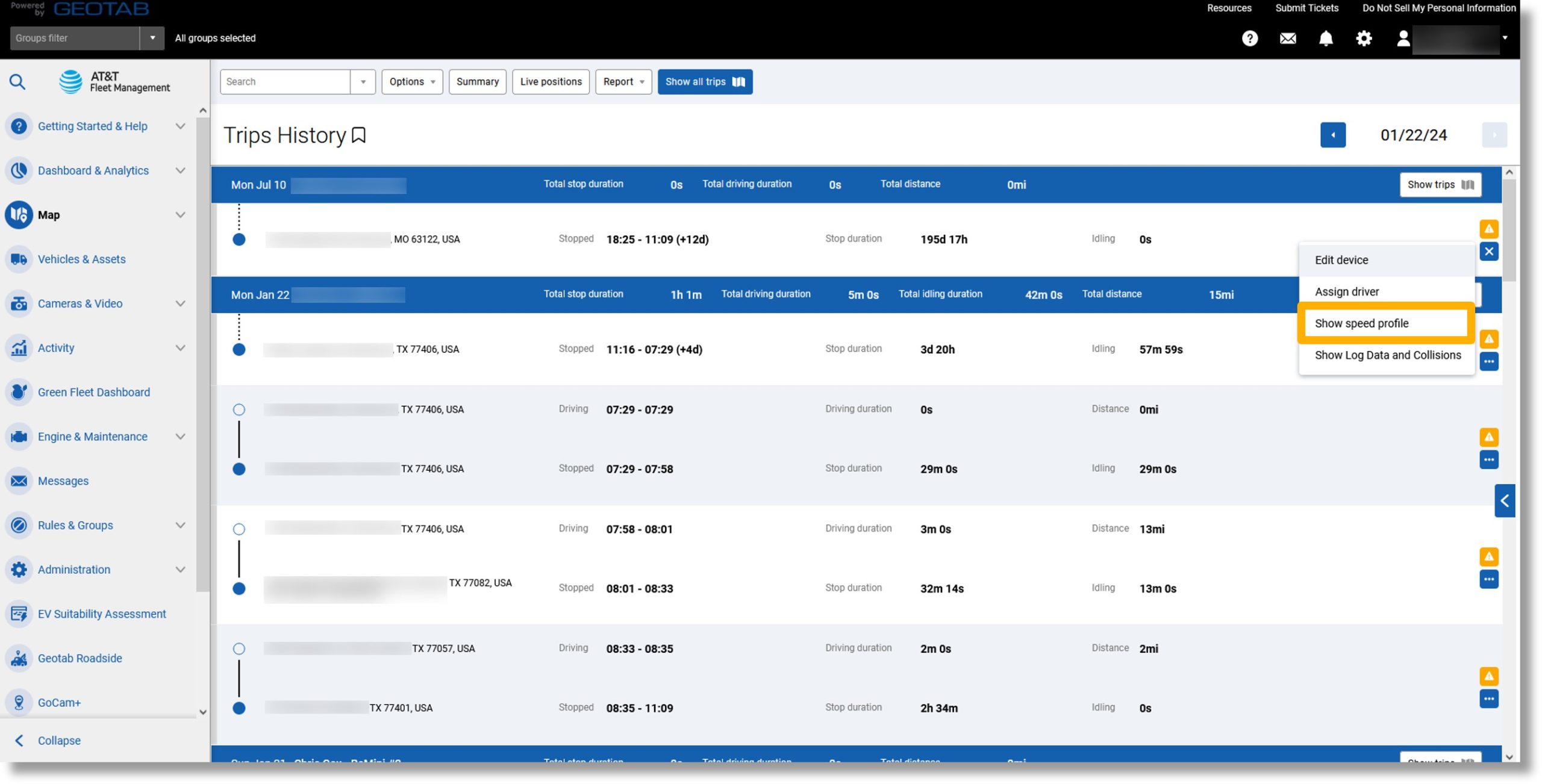This screenshot has width=1542, height=784.
Task: Click the Rules & Groups icon
Action: pos(19,525)
